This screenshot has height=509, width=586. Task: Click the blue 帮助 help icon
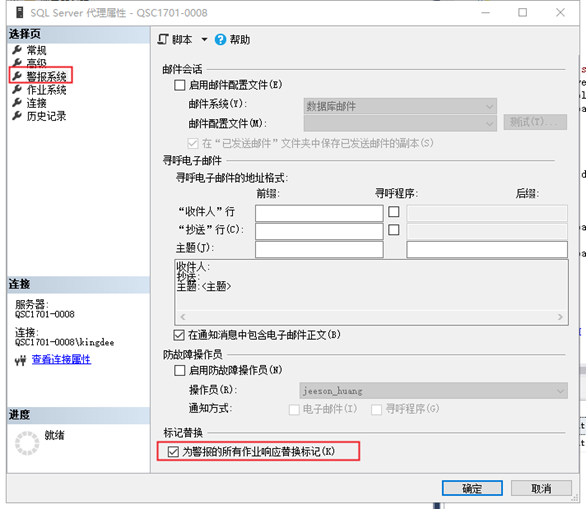220,40
